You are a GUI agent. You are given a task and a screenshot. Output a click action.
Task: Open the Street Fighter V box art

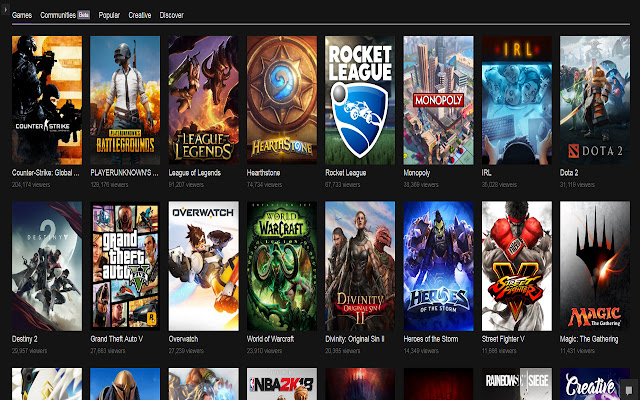(x=517, y=266)
